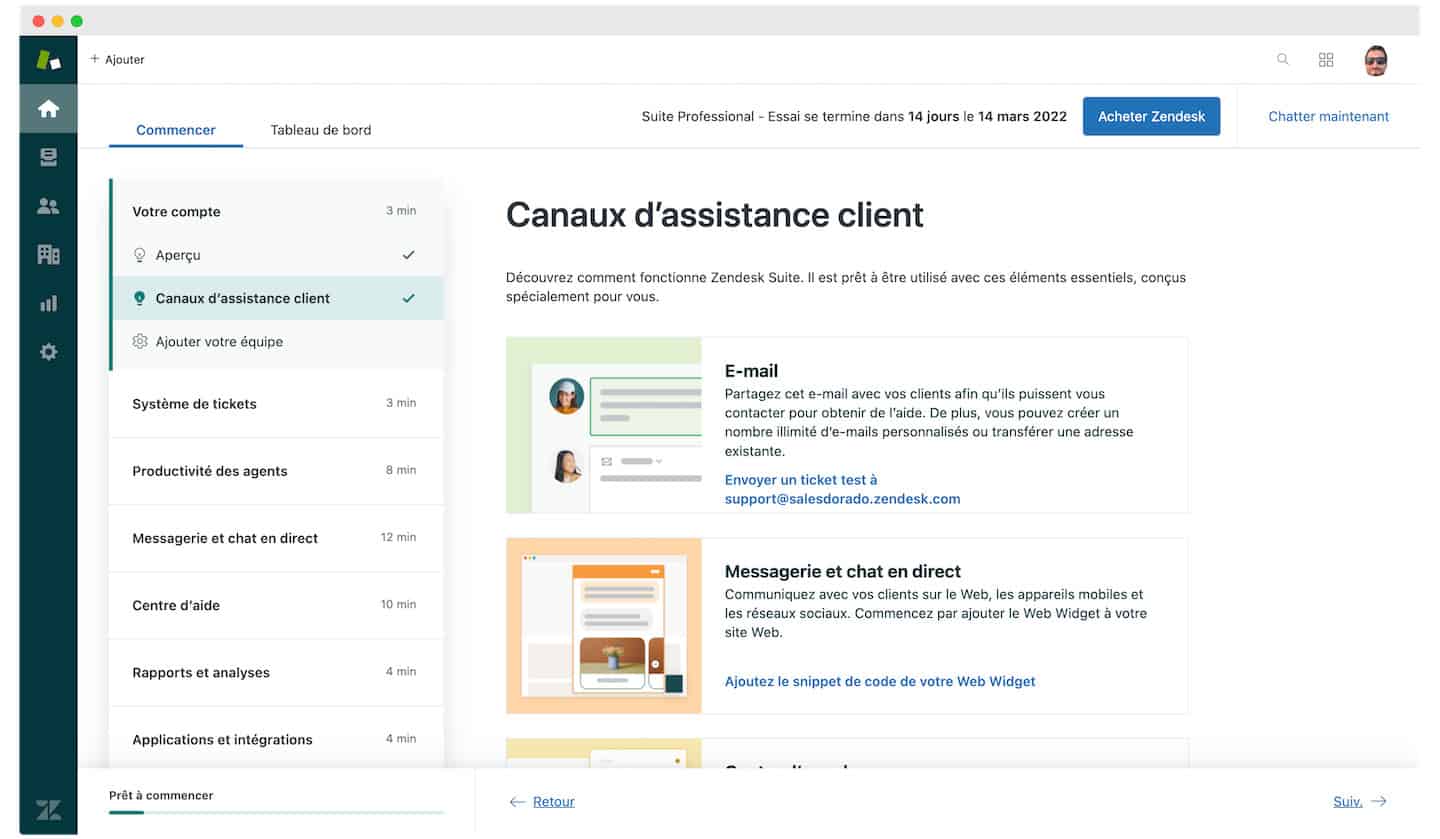Select the Canaux d'assistance client step
Viewport: 1440px width, 839px height.
click(276, 298)
